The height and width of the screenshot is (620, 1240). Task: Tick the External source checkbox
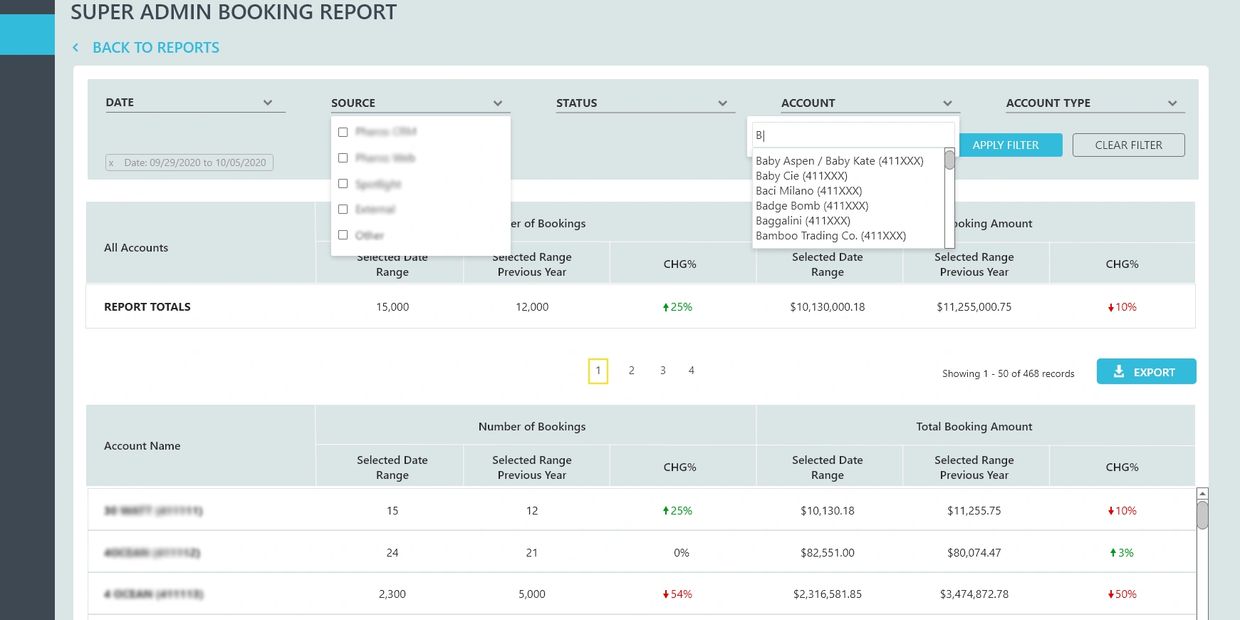coord(343,209)
